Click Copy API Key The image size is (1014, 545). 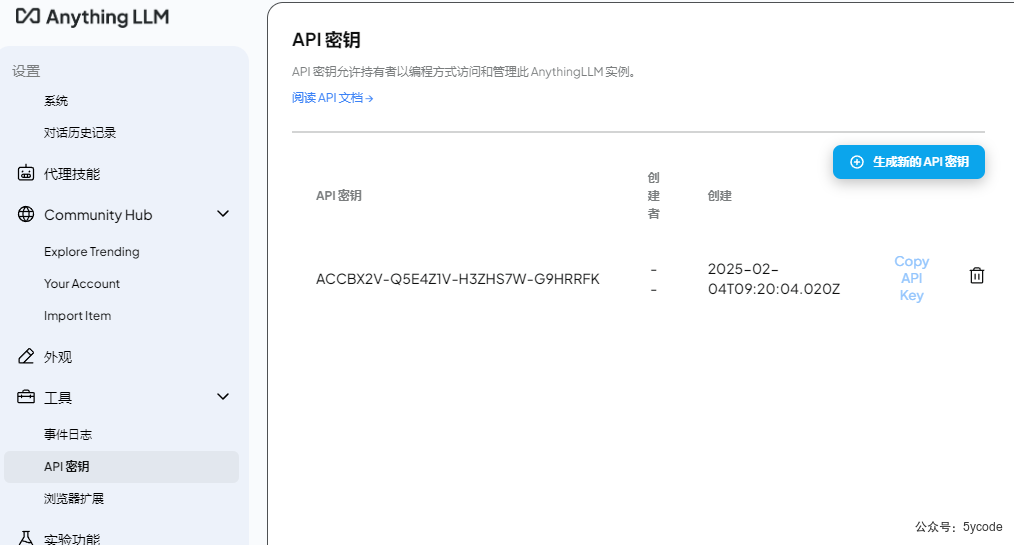(911, 278)
